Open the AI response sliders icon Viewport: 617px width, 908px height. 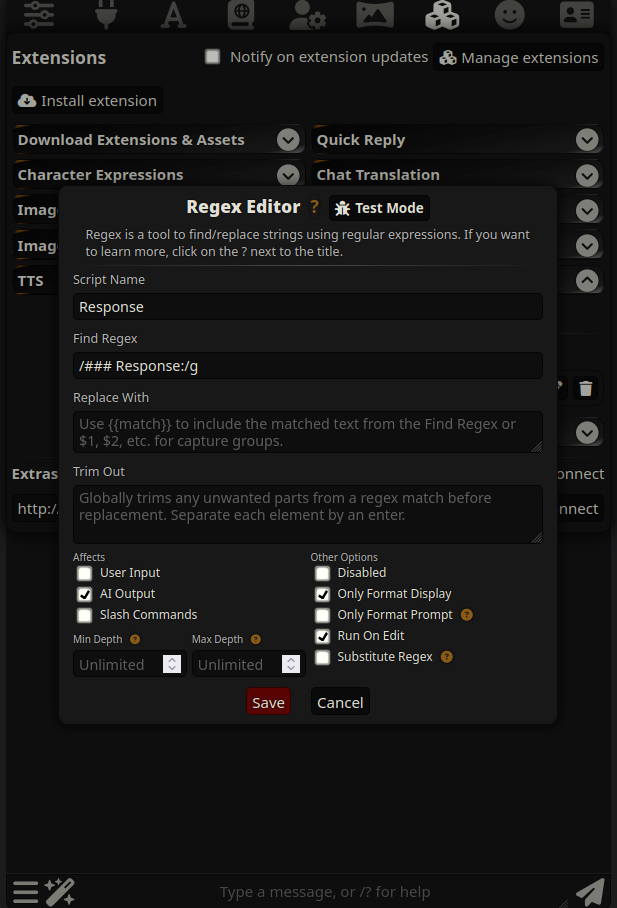pyautogui.click(x=38, y=13)
